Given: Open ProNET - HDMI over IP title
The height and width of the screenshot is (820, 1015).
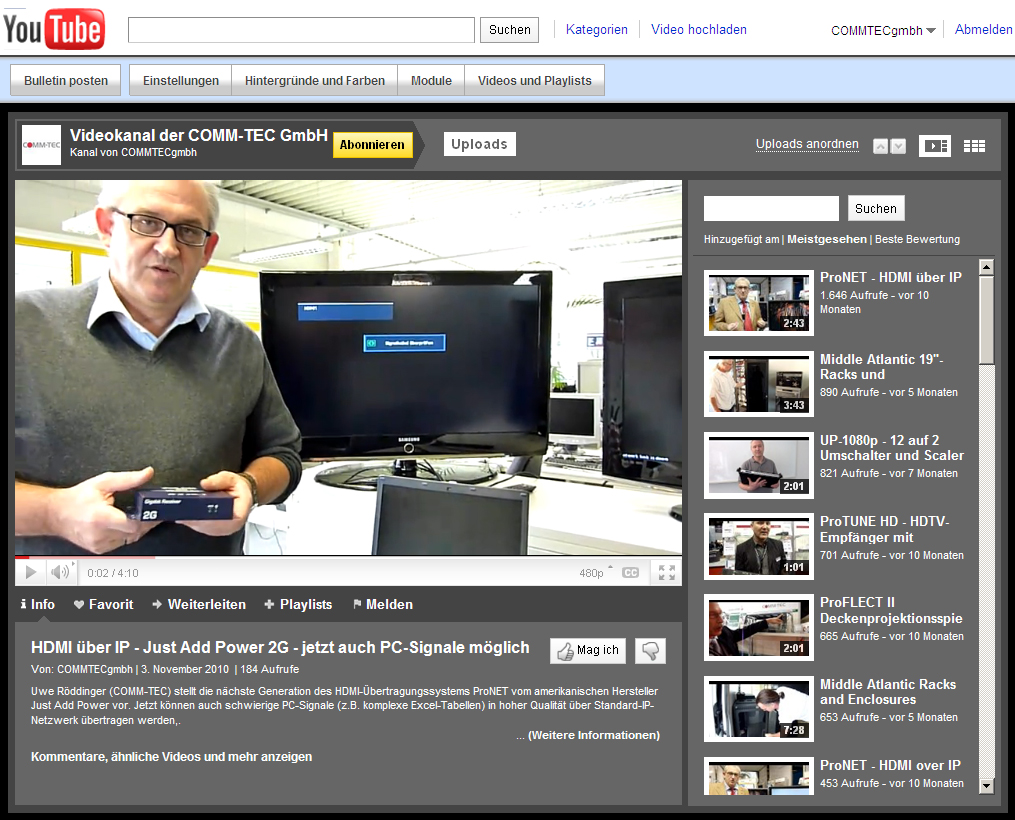Looking at the screenshot, I should pos(890,765).
